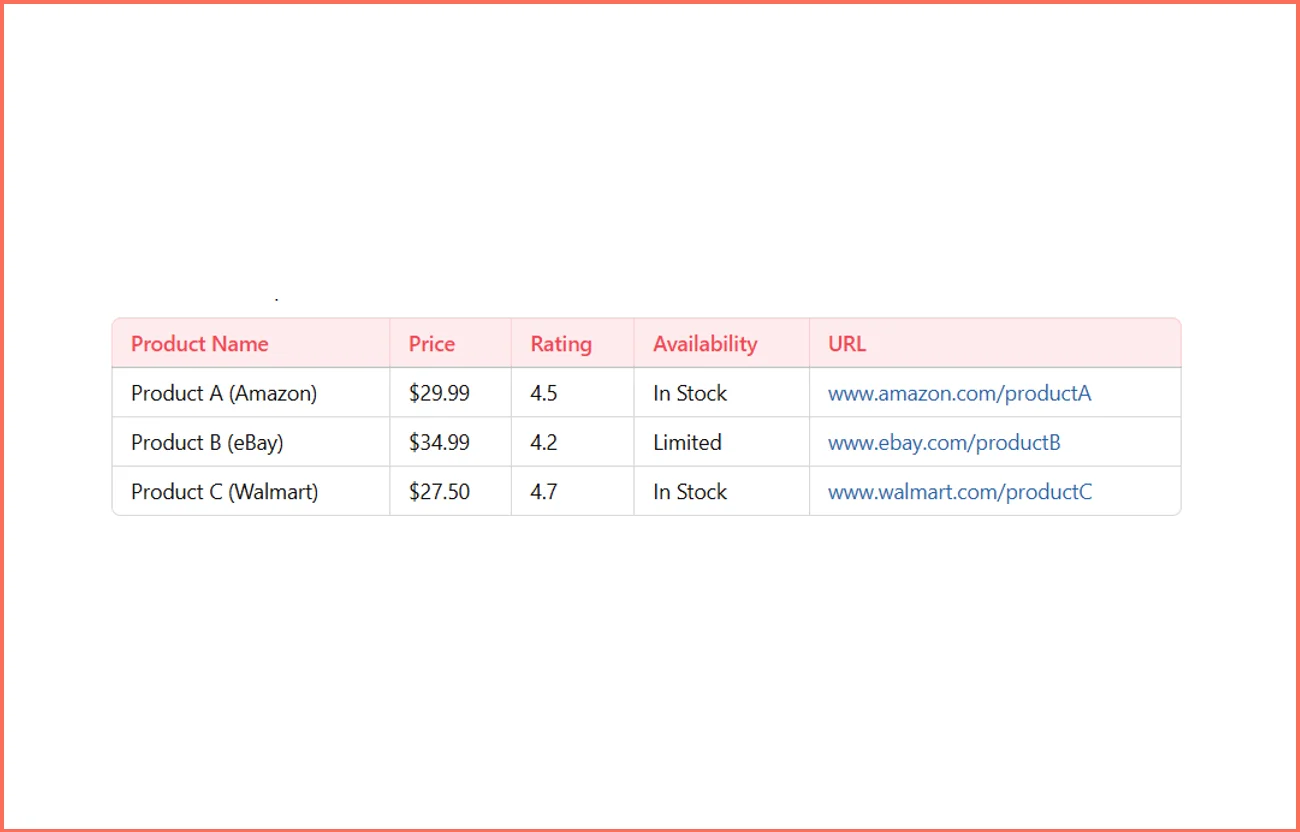Click the Price column header
1300x832 pixels.
(430, 343)
